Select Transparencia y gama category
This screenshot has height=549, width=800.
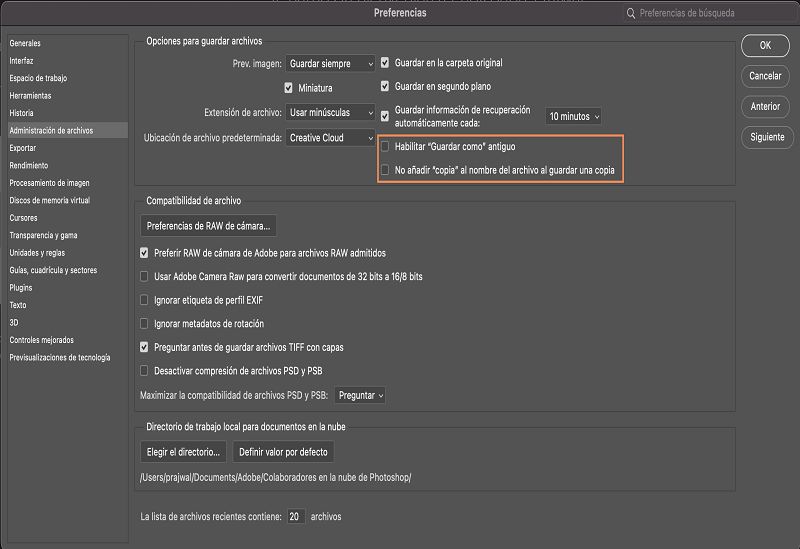(67, 235)
